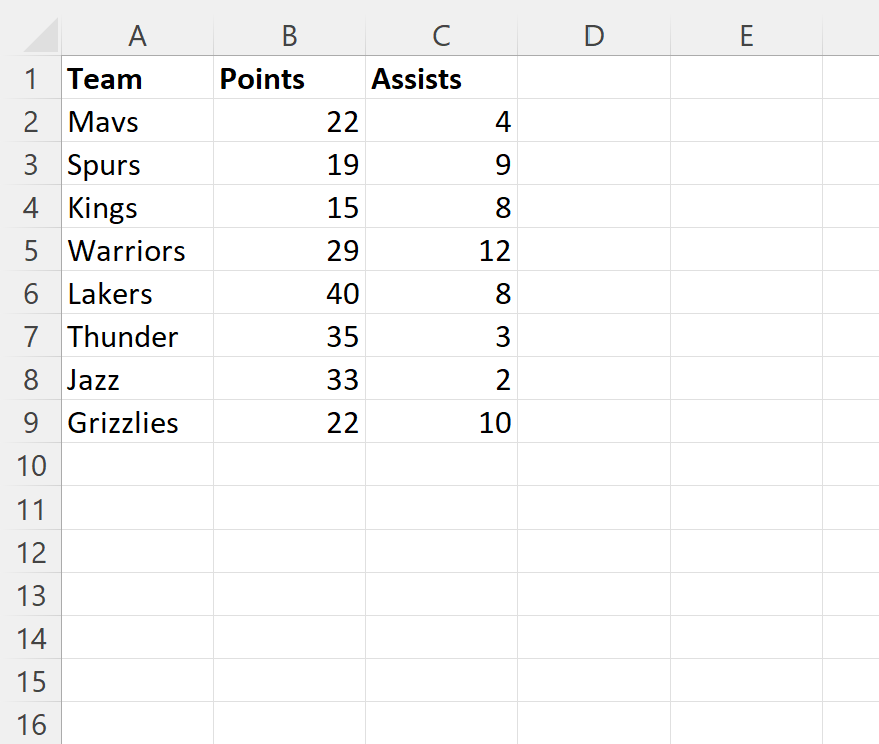Select row 1 header

pyautogui.click(x=31, y=79)
